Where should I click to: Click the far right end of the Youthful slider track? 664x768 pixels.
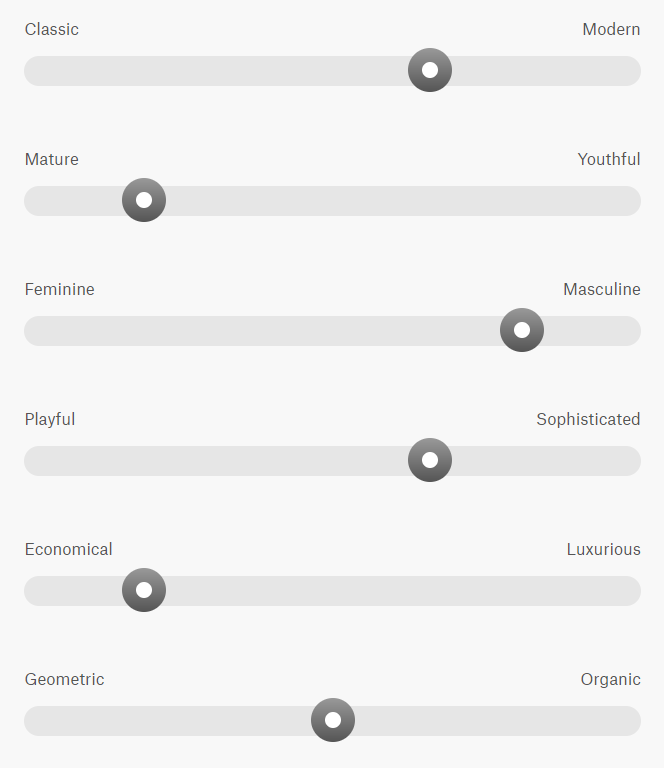pos(632,200)
